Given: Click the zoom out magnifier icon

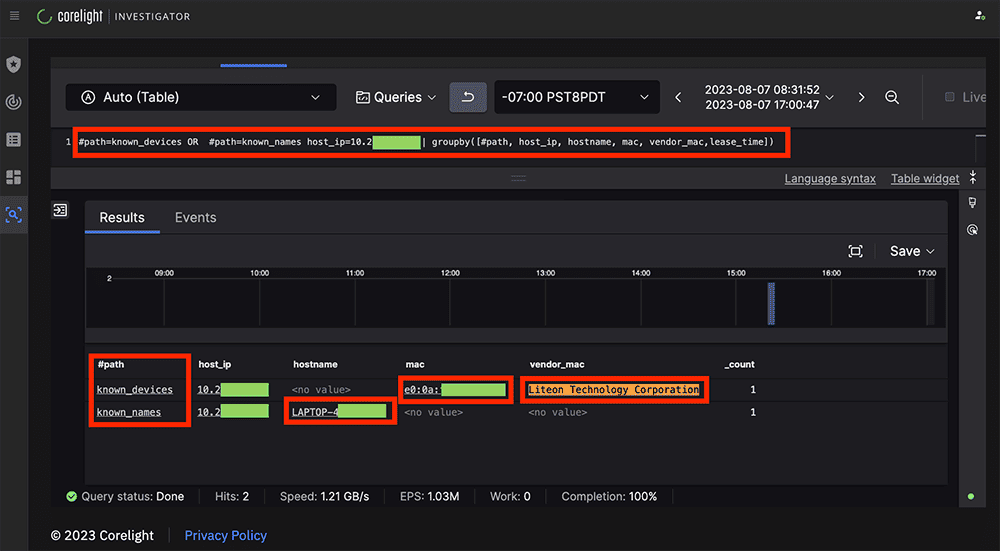Looking at the screenshot, I should pos(892,97).
